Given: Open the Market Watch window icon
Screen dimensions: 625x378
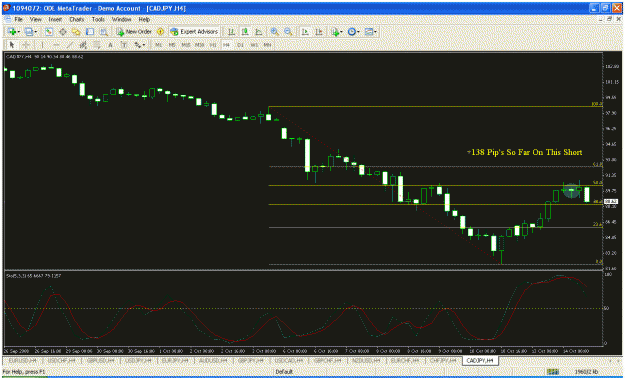Looking at the screenshot, I should coord(49,32).
